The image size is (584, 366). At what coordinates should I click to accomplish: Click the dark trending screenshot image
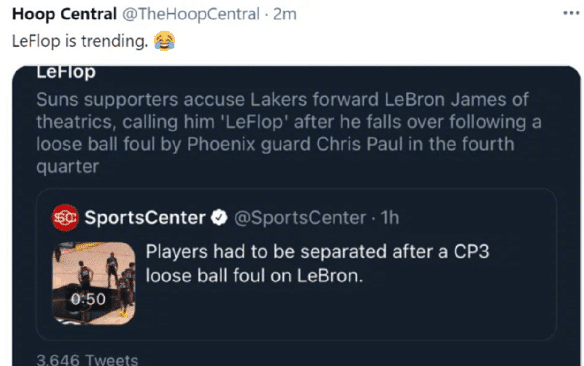(x=296, y=216)
